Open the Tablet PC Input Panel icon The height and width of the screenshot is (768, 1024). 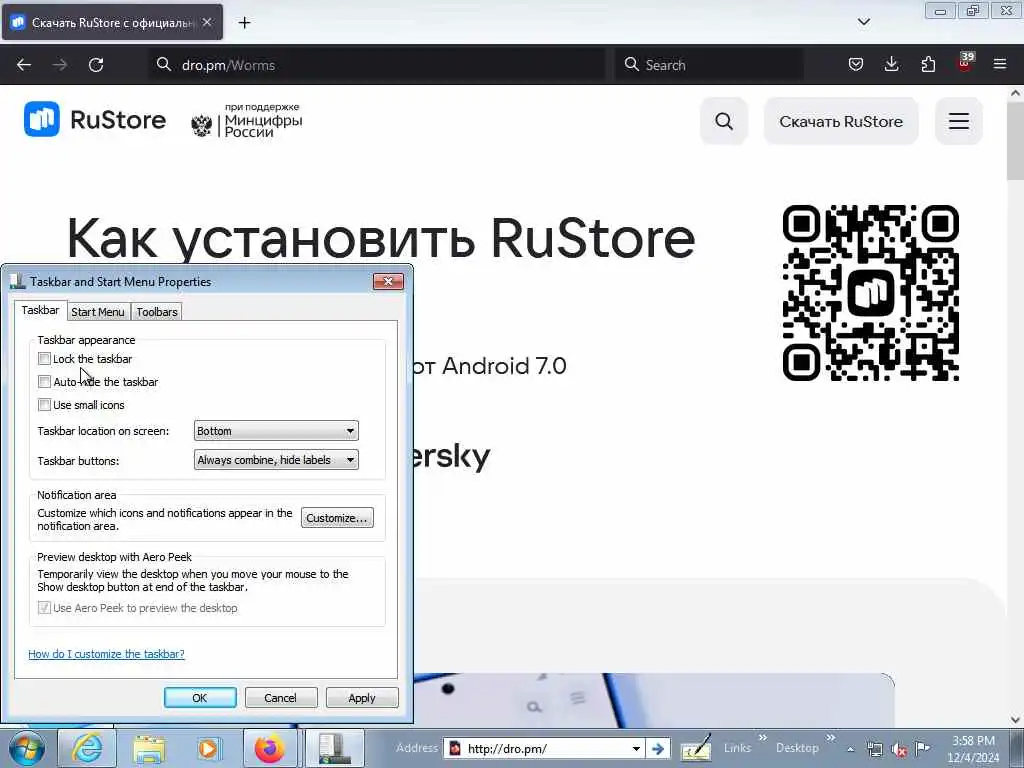[695, 748]
